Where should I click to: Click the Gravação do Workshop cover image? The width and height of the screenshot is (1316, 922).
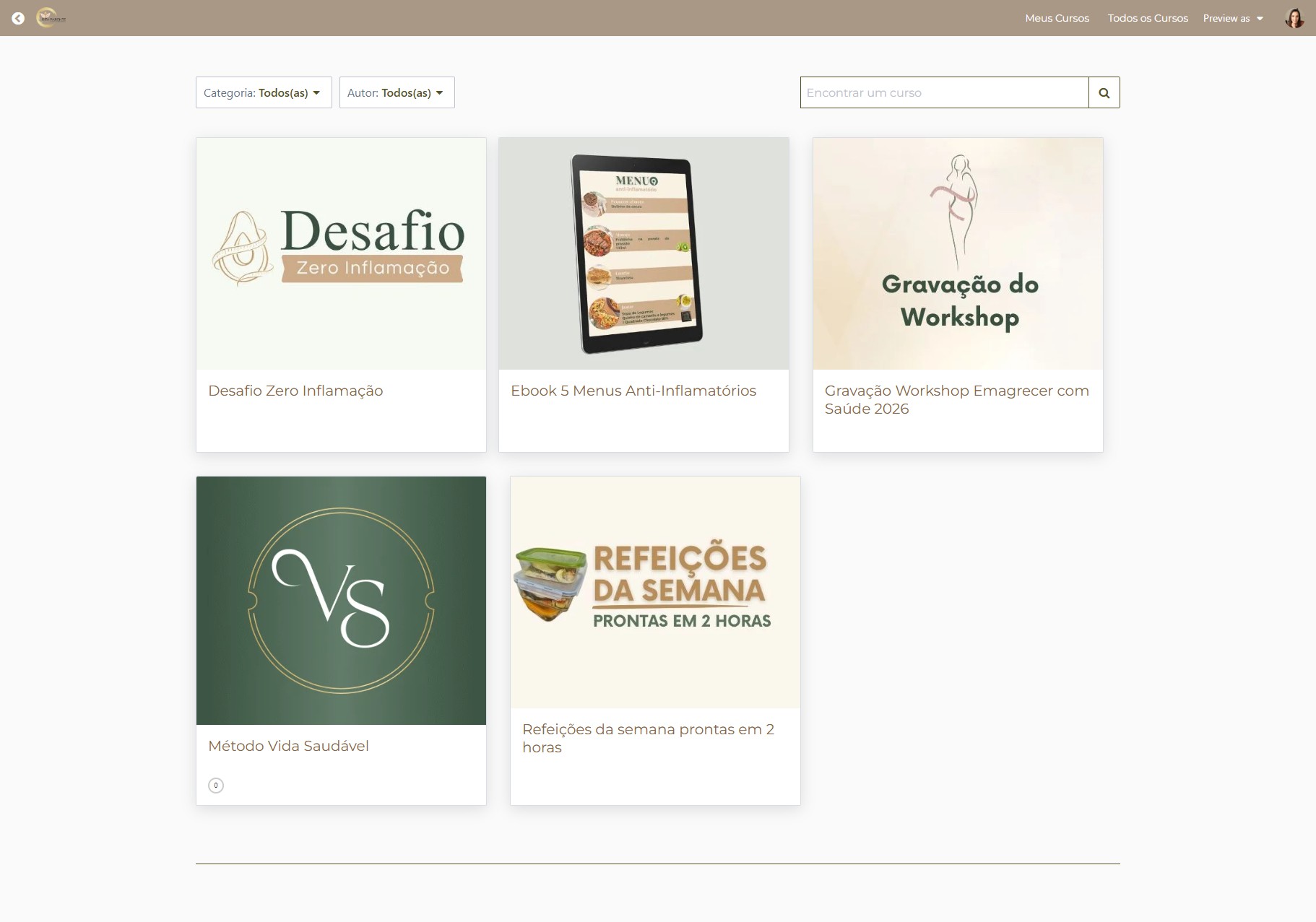(x=957, y=253)
